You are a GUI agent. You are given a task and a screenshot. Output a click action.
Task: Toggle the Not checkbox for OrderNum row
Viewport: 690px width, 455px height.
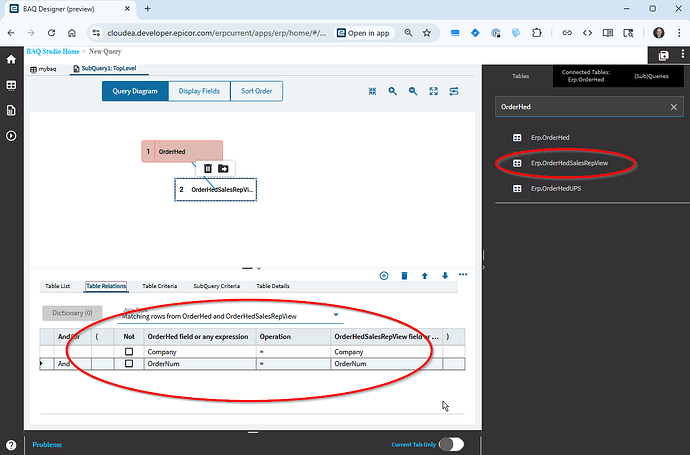(x=129, y=363)
